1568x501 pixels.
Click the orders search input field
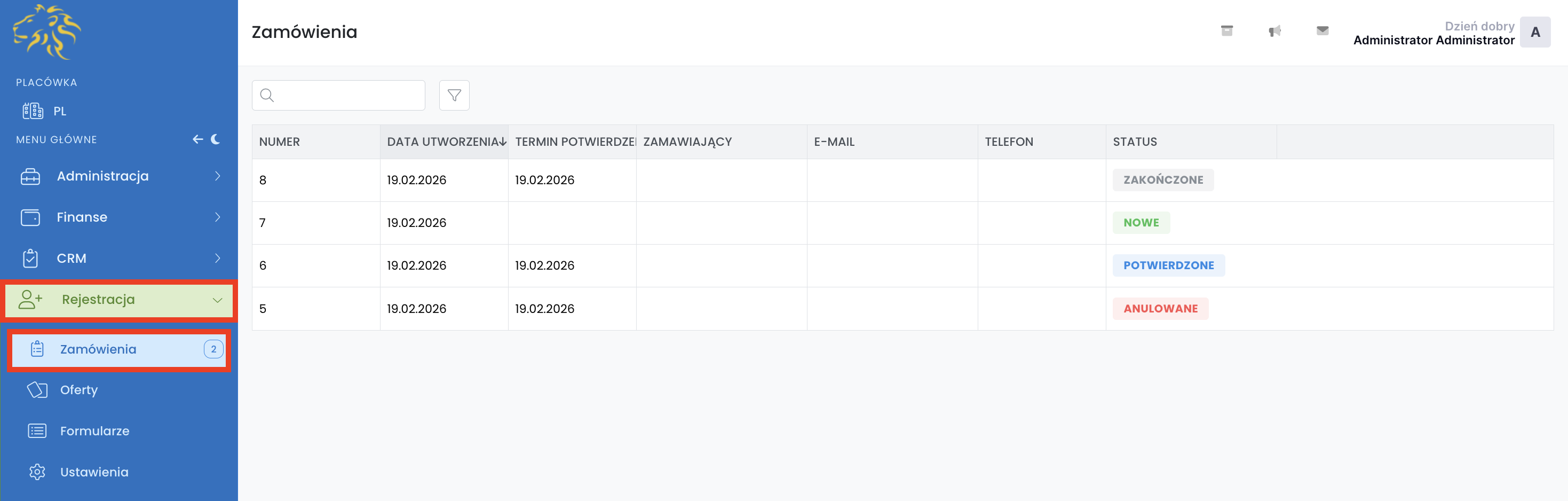click(x=348, y=95)
